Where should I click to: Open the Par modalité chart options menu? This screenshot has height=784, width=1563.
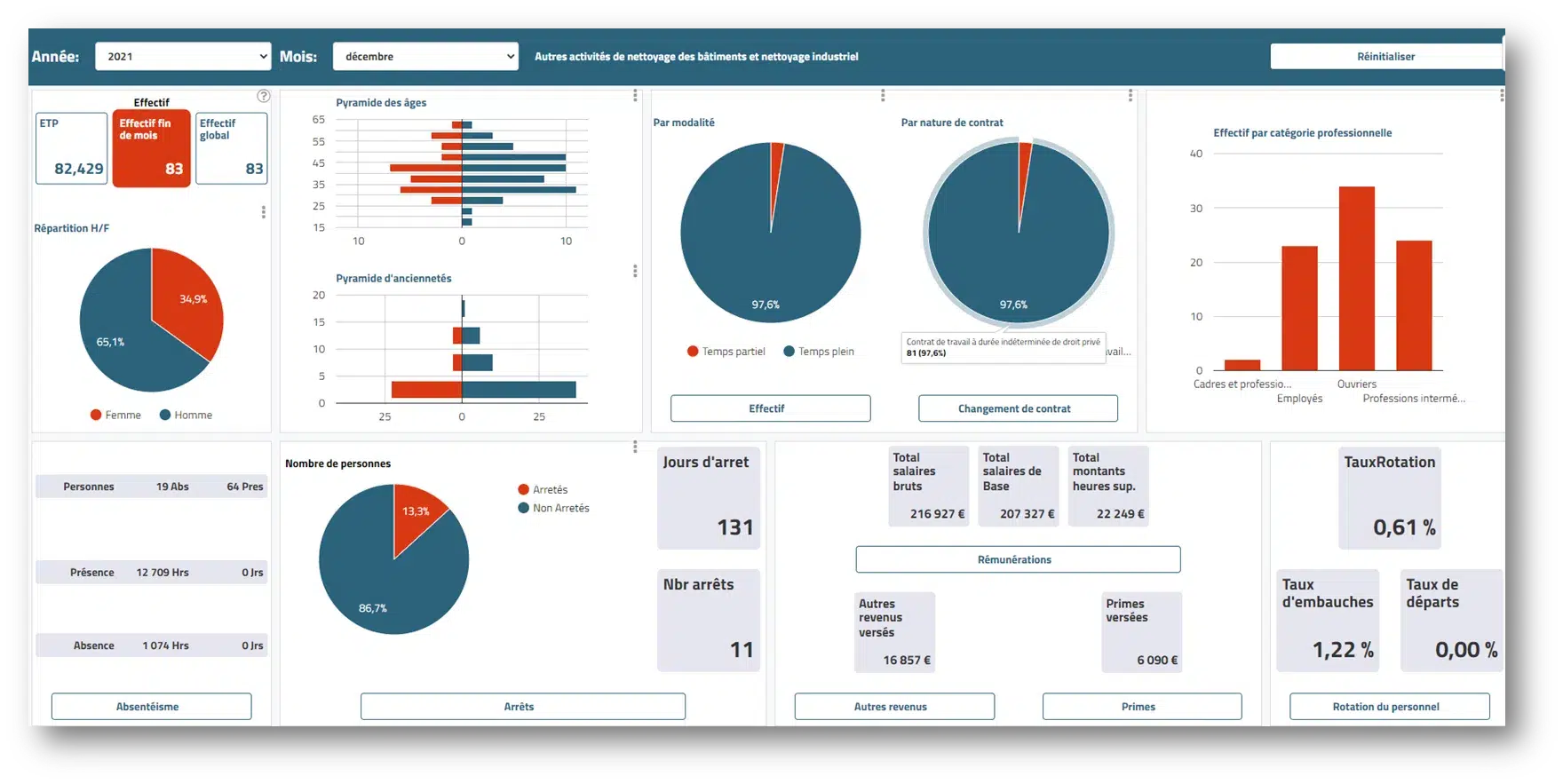[x=883, y=95]
